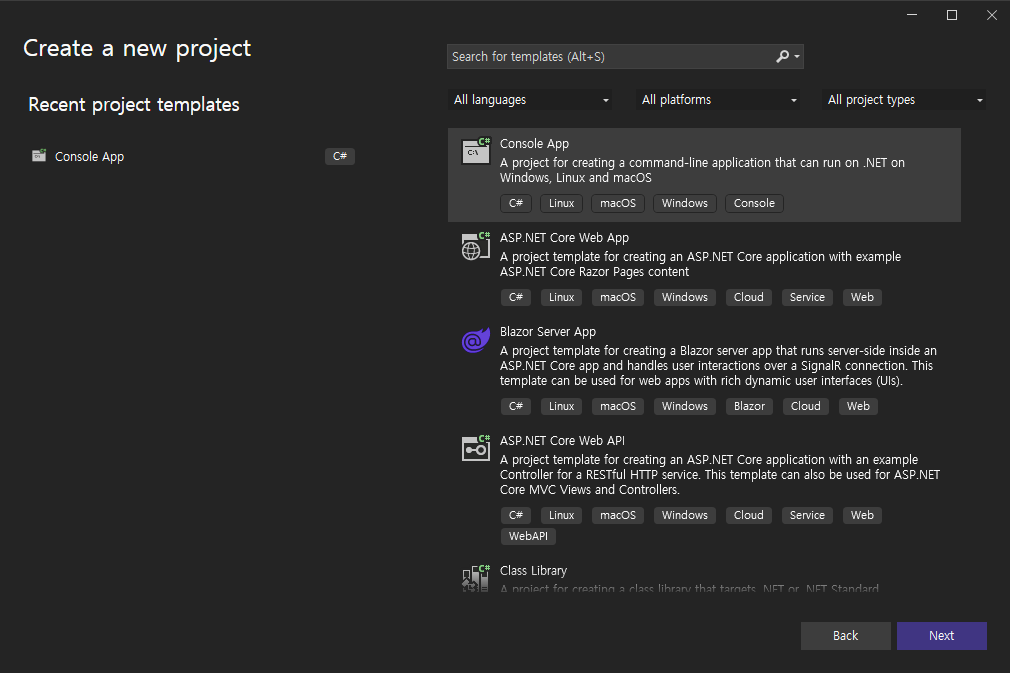
Task: Click the Blazor Server App description text
Action: (718, 366)
